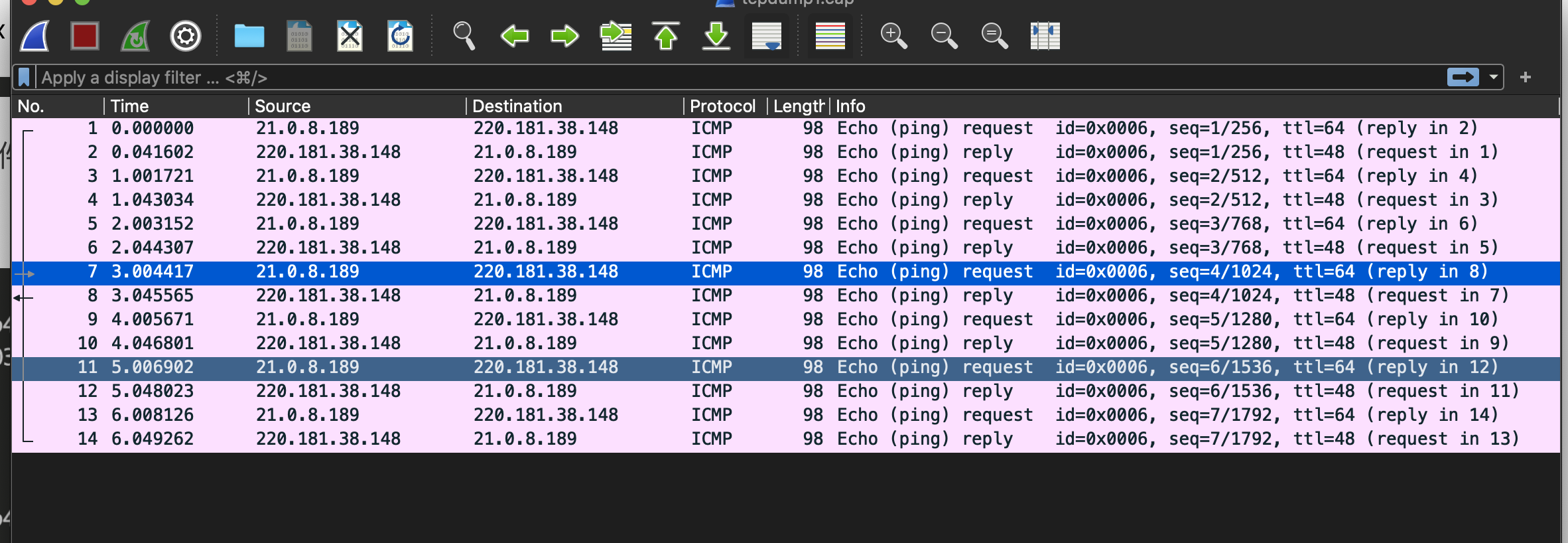Viewport: 1568px width, 543px height.
Task: Start capturing packets with shark fin icon
Action: pyautogui.click(x=34, y=36)
